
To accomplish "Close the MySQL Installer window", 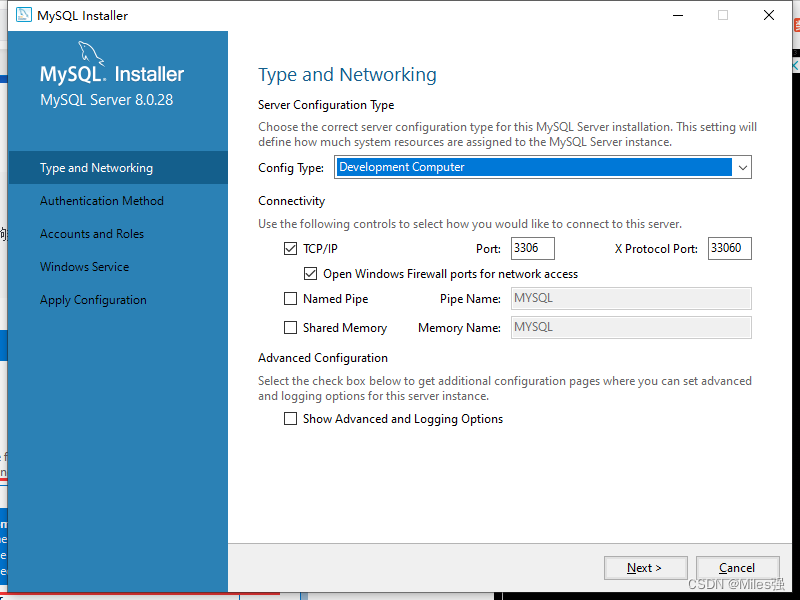I will [x=769, y=15].
